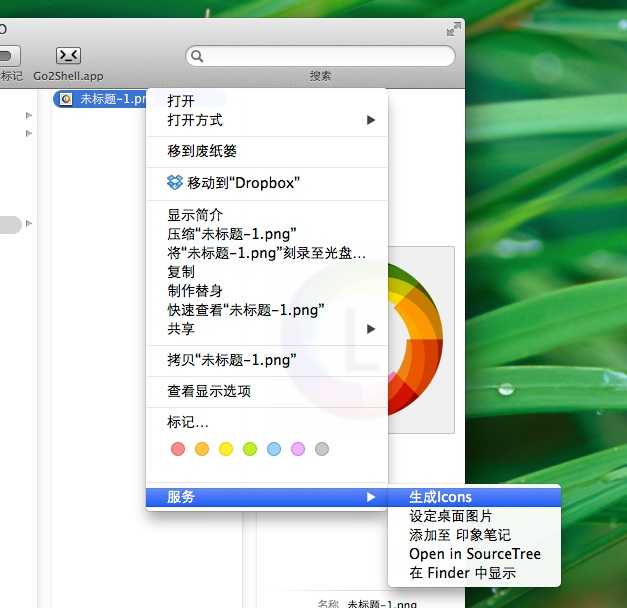Apply the green tag color

coord(250,449)
